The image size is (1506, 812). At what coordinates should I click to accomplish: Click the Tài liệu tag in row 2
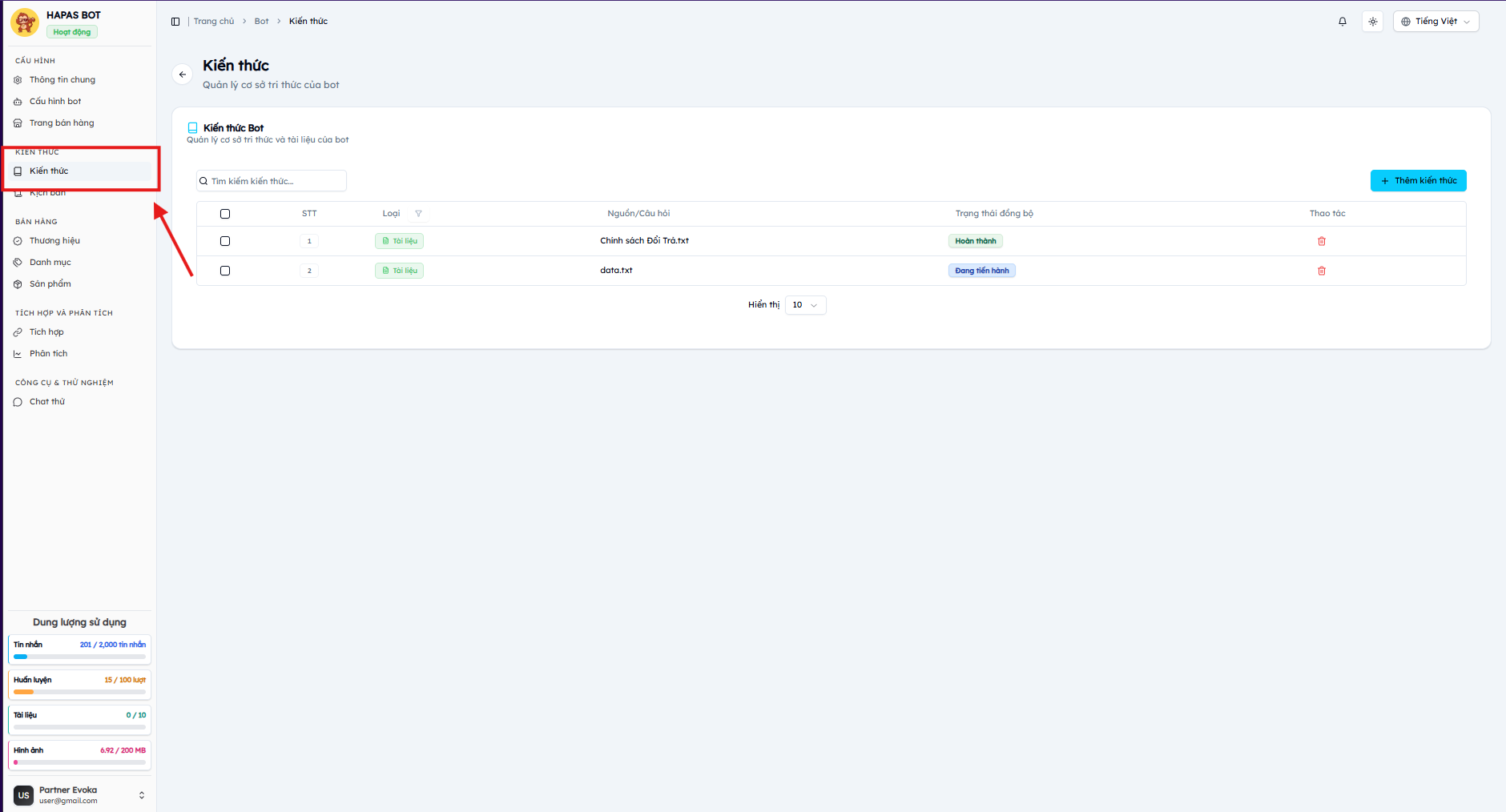[399, 271]
